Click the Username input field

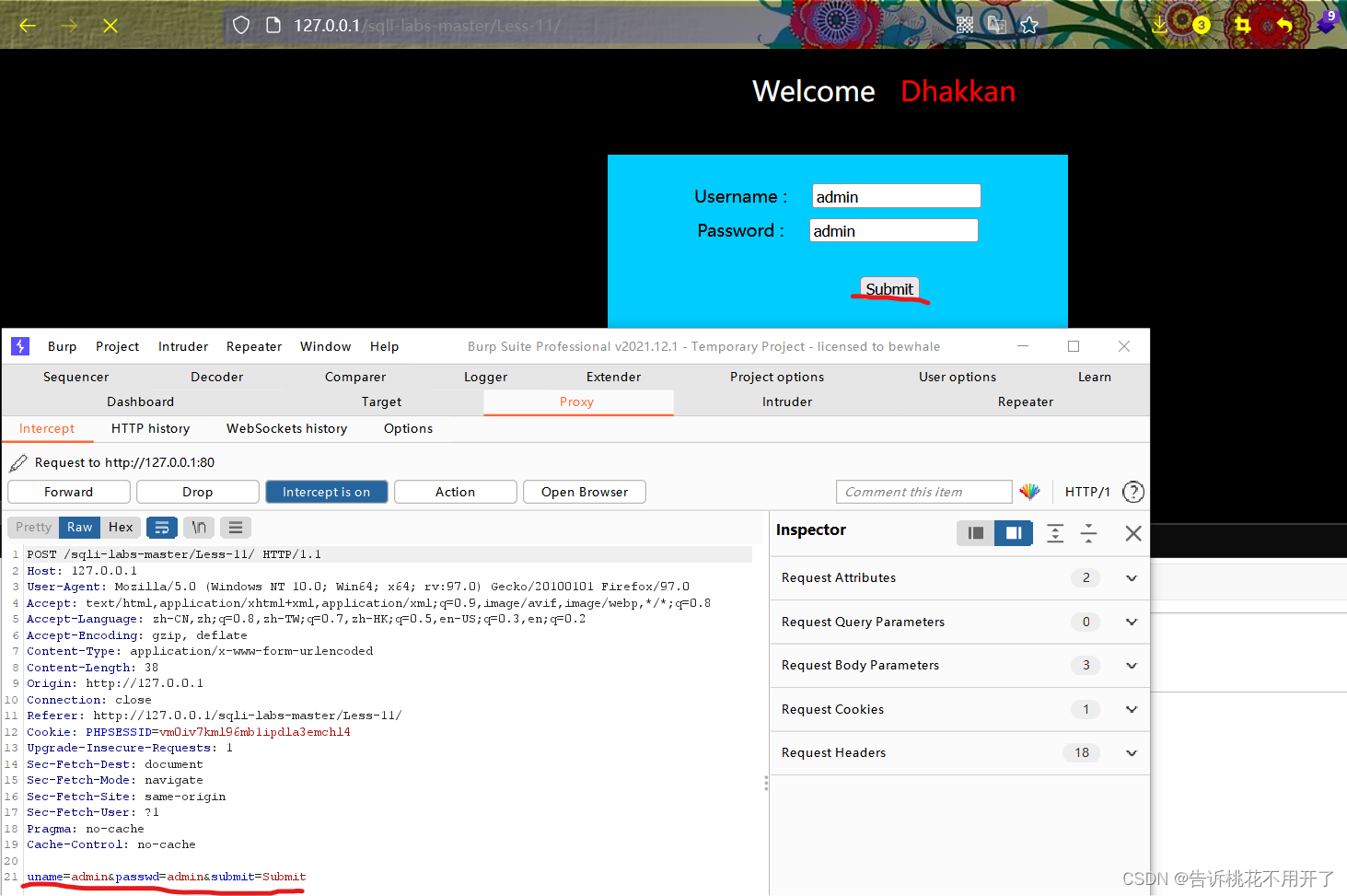point(897,196)
